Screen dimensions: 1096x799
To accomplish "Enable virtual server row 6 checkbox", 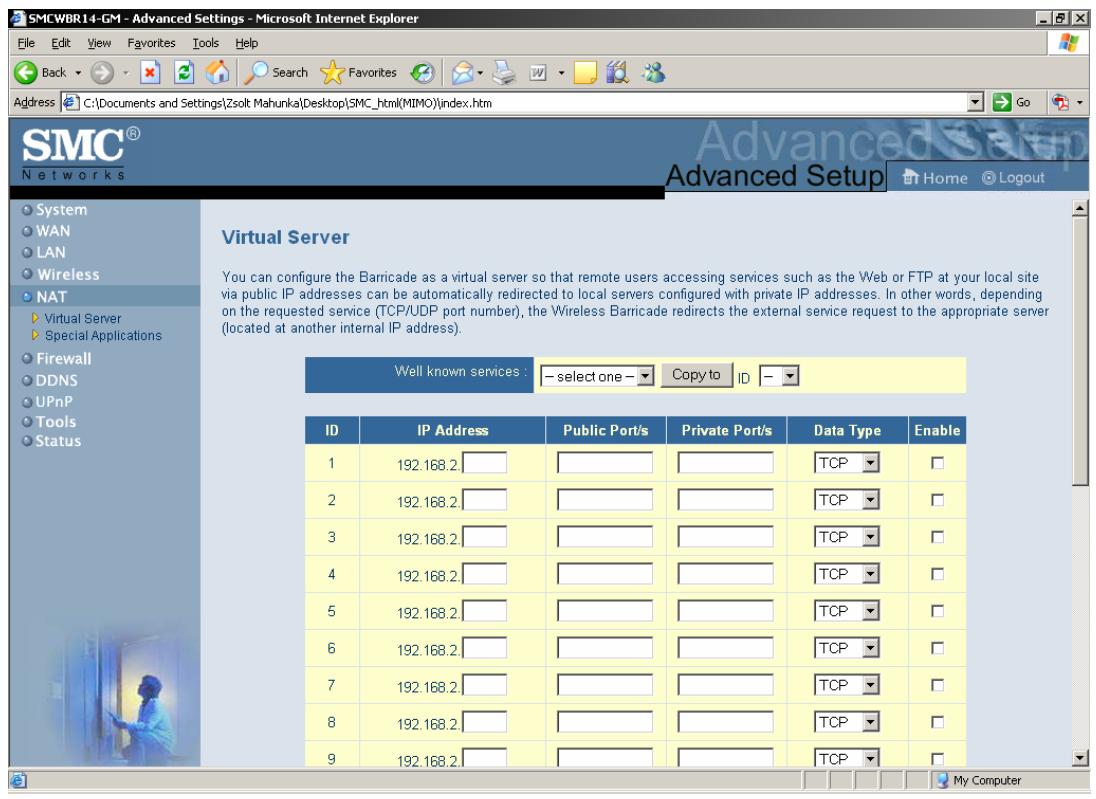I will (x=937, y=649).
